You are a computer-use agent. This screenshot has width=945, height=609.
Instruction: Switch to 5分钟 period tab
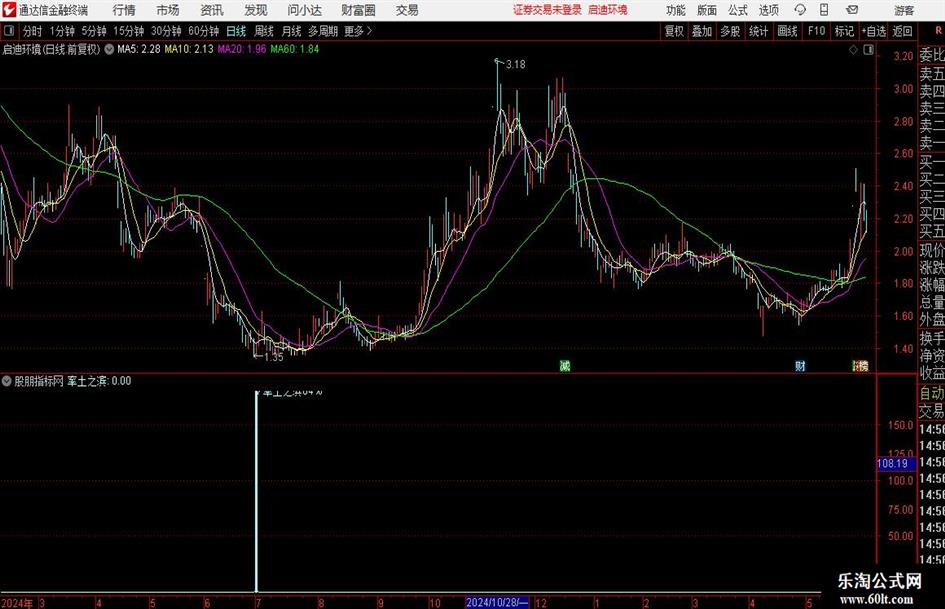click(94, 31)
